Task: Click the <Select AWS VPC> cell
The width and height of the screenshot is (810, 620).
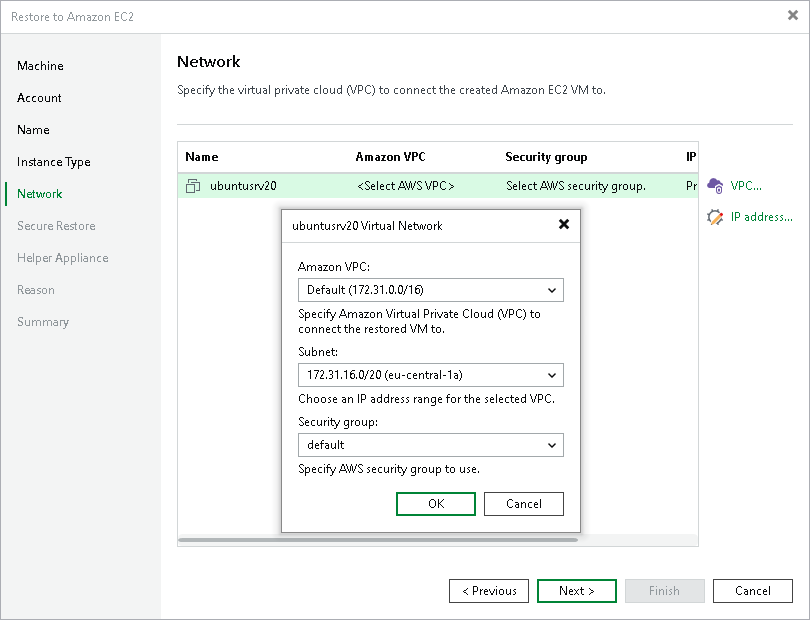Action: click(x=406, y=185)
